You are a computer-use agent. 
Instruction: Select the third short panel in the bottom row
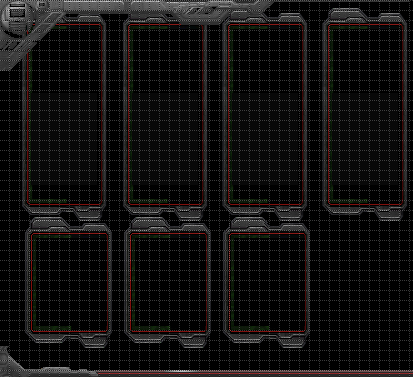click(267, 283)
